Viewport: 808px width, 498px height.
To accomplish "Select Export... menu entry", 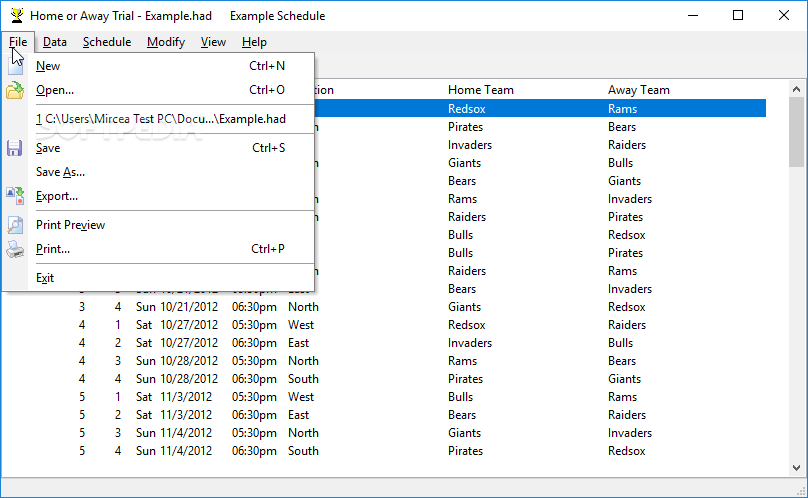I will click(x=158, y=196).
